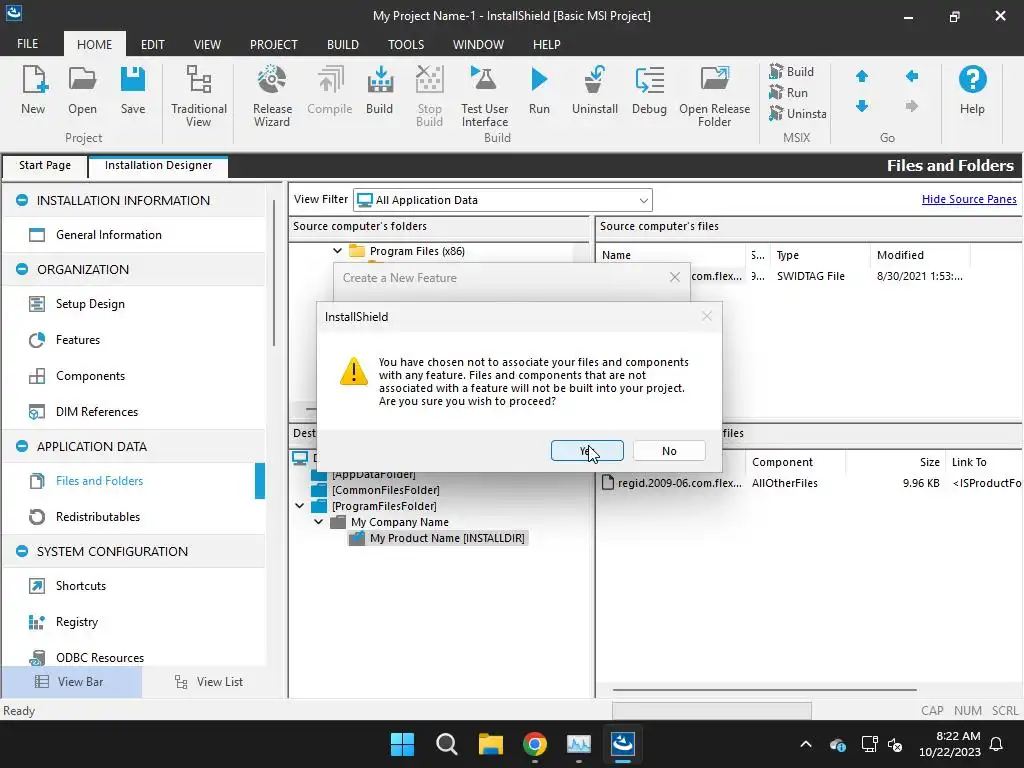
Task: Open a project with the Open icon
Action: click(82, 90)
